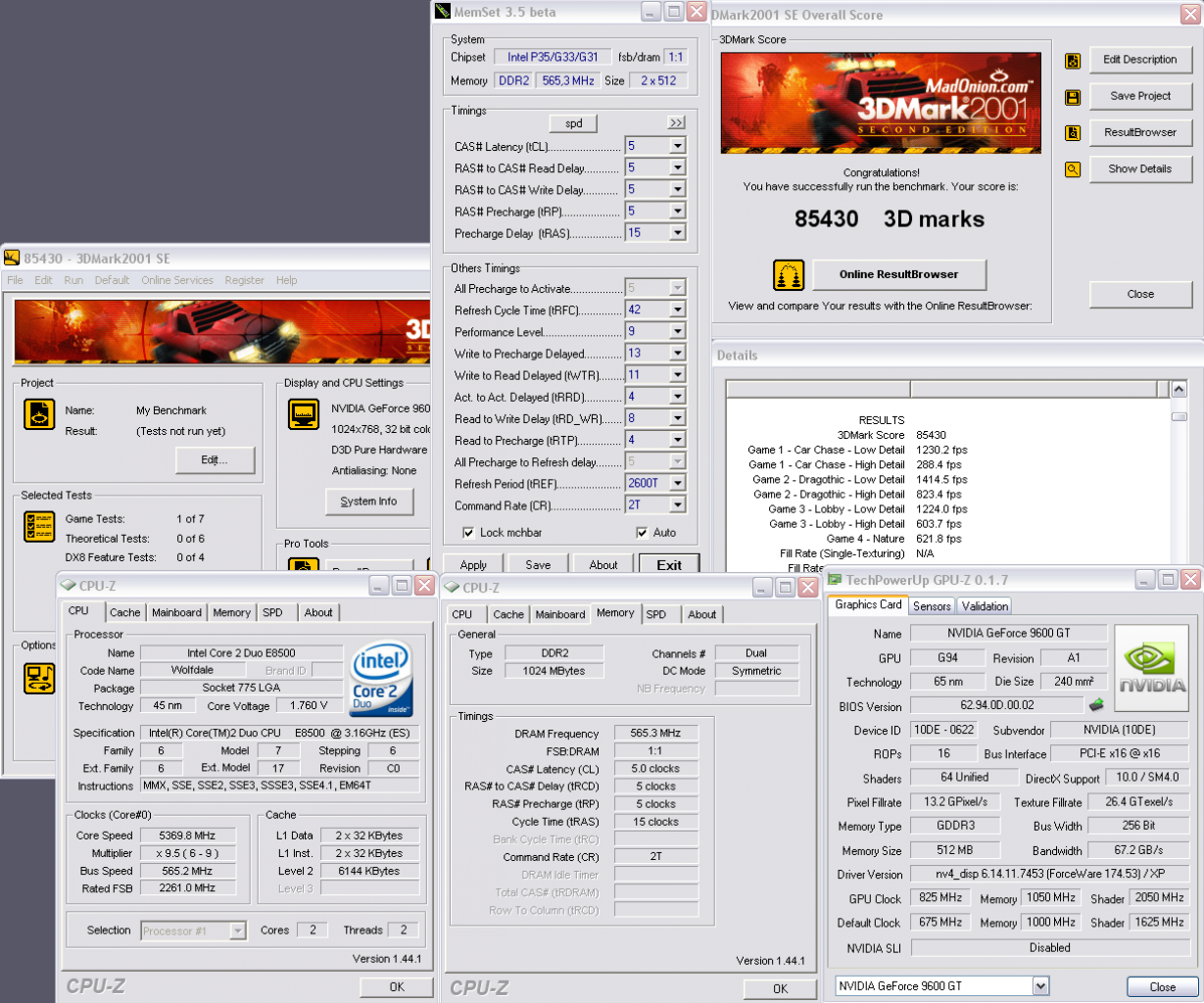Click the results details scrollbar up arrow
The image size is (1204, 1003).
pos(1179,389)
